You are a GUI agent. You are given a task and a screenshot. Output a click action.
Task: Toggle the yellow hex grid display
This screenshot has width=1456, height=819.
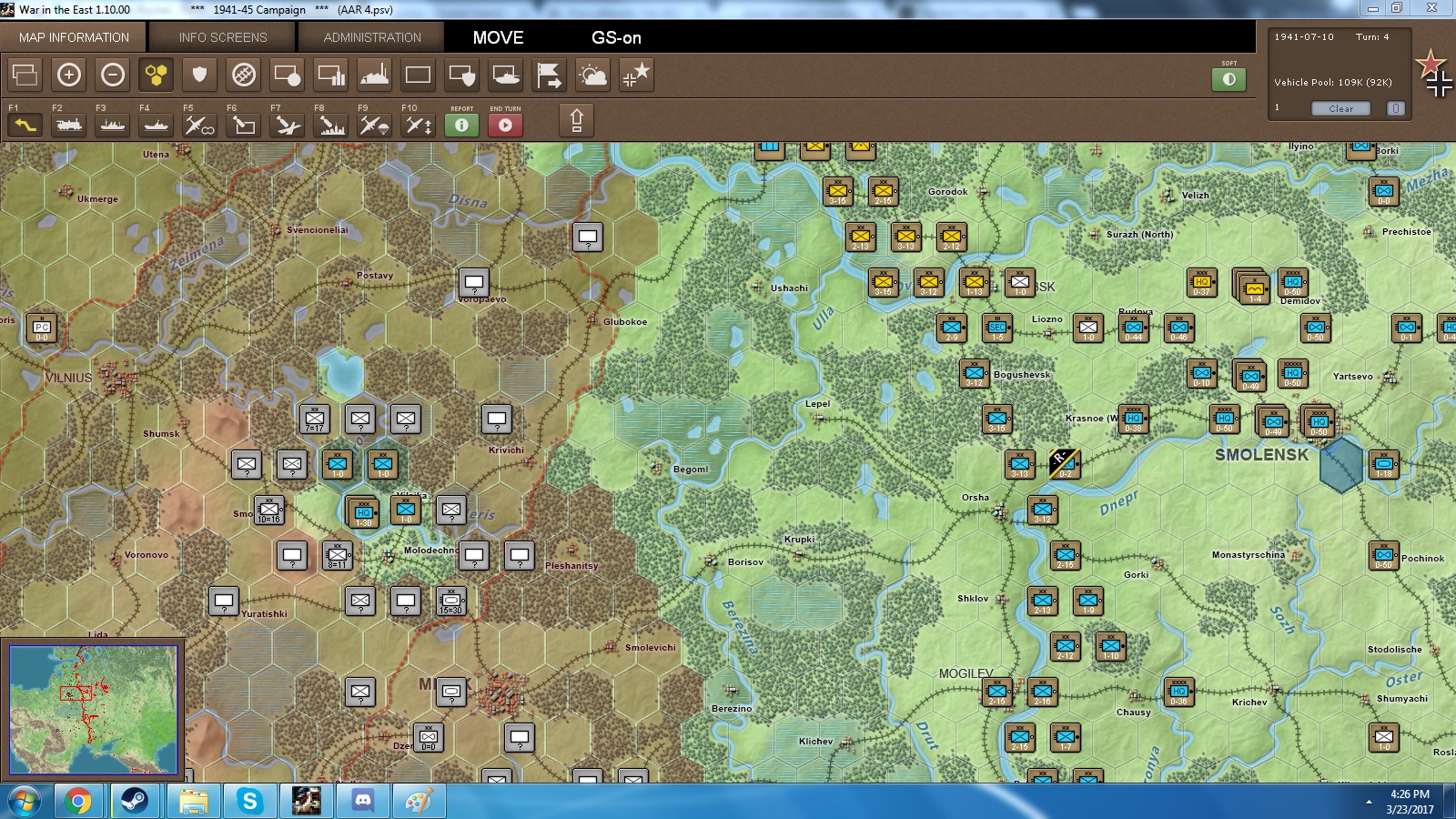(157, 75)
